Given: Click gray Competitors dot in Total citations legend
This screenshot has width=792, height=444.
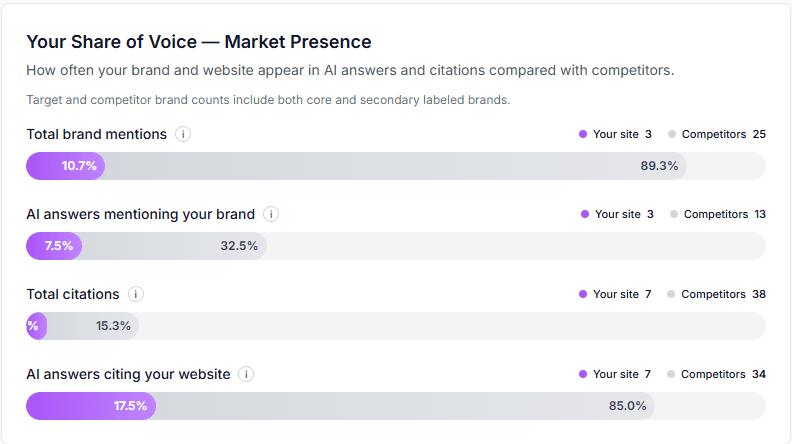Looking at the screenshot, I should (671, 294).
